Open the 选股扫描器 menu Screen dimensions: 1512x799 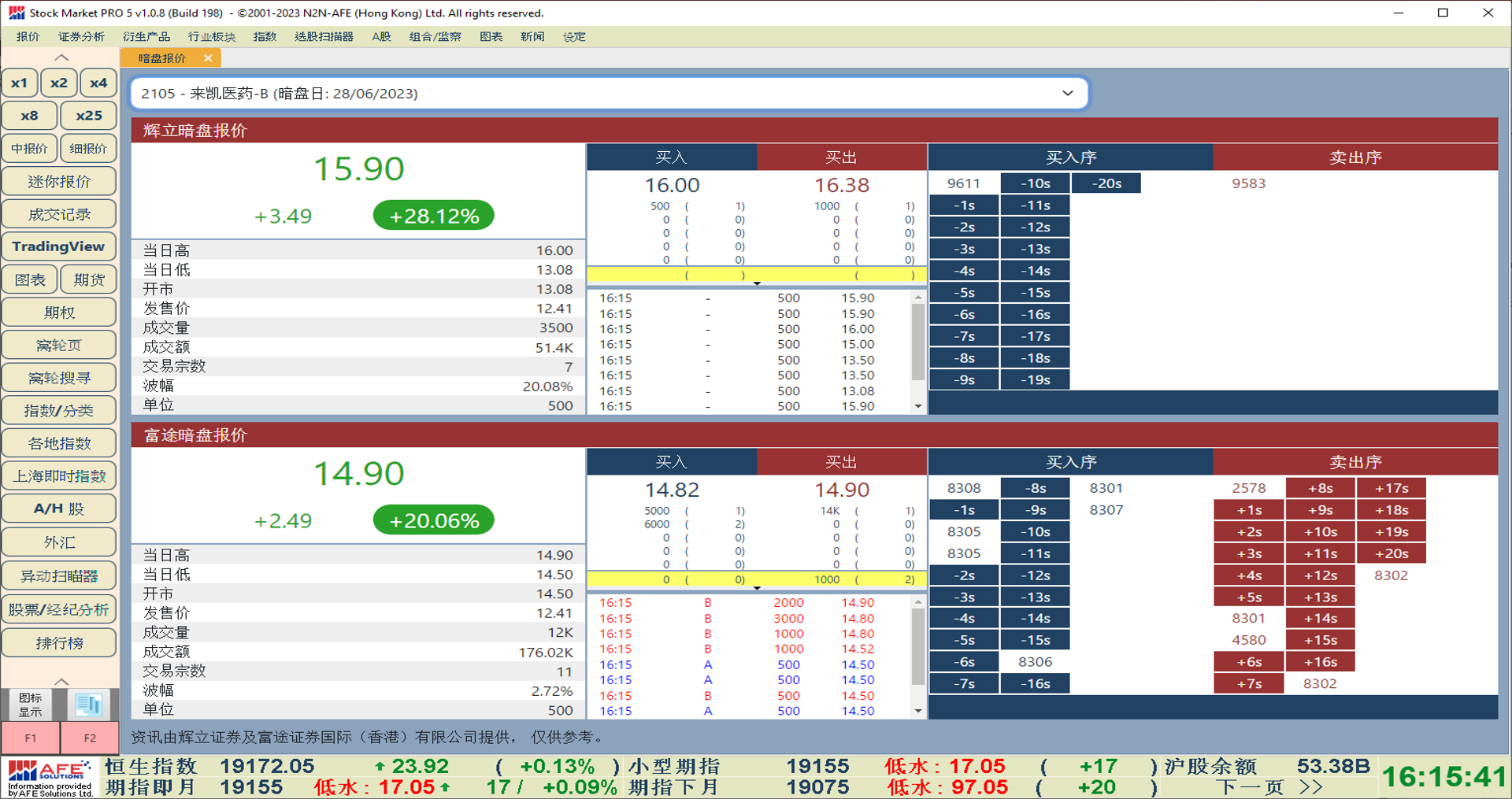point(324,37)
